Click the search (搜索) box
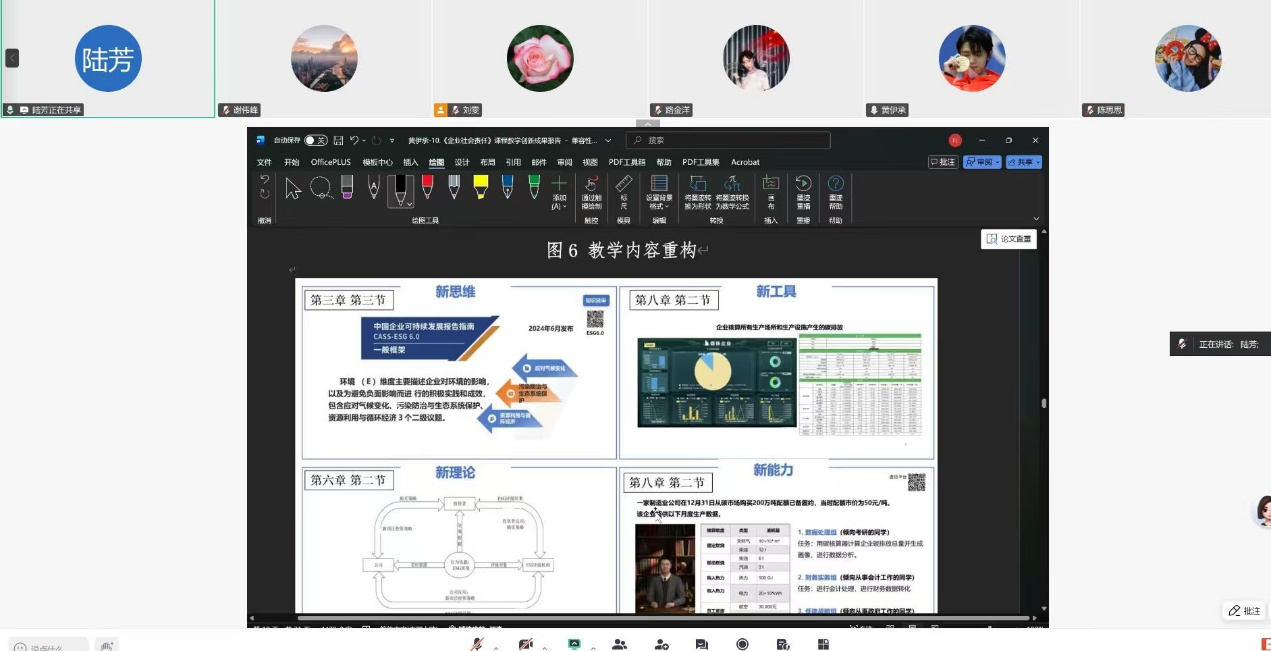The width and height of the screenshot is (1271, 651). point(730,140)
